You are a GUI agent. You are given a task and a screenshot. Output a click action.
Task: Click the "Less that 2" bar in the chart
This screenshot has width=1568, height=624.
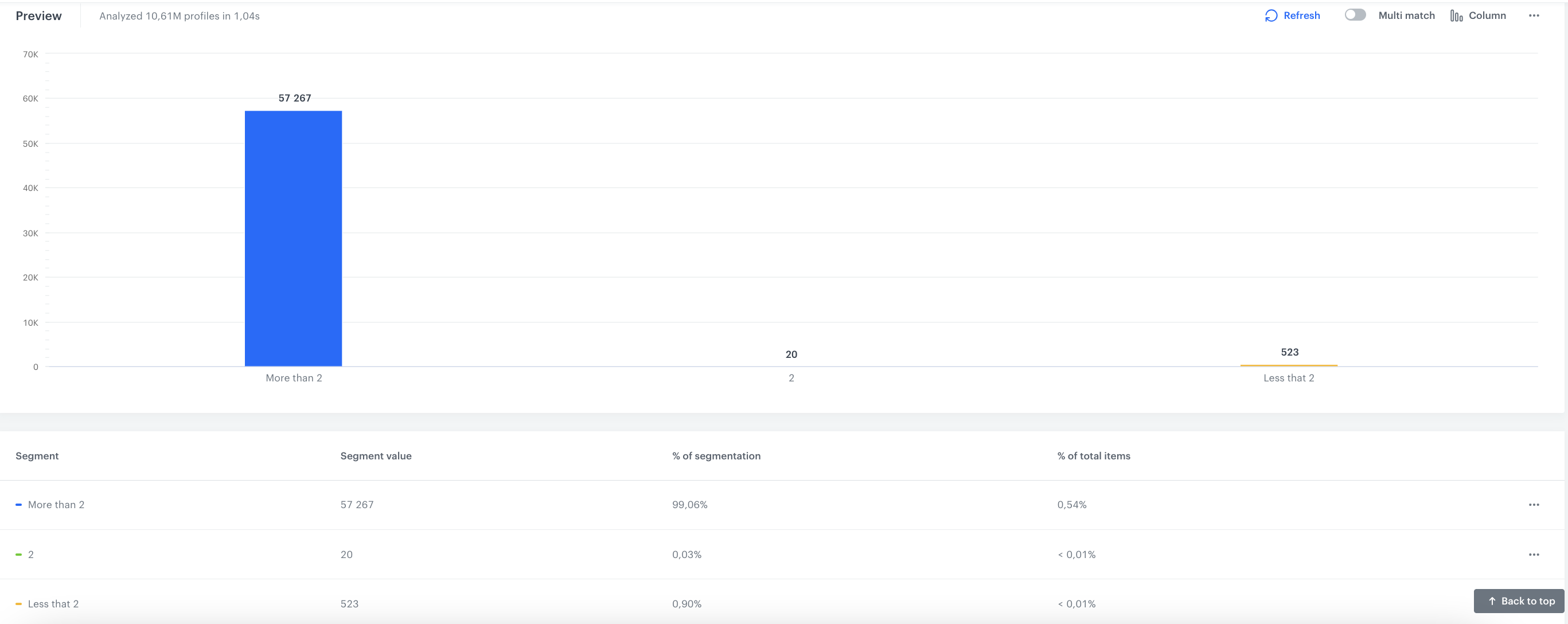pyautogui.click(x=1288, y=365)
